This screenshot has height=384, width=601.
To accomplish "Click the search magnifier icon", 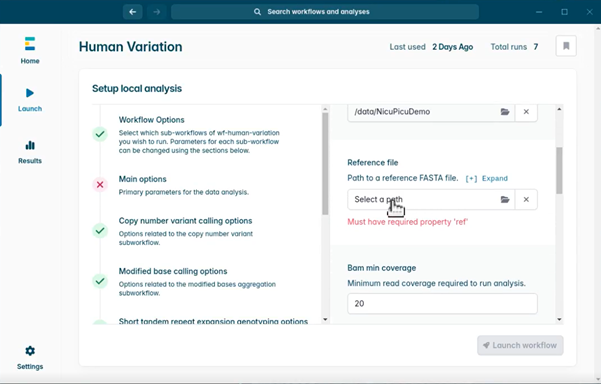I will (x=257, y=12).
